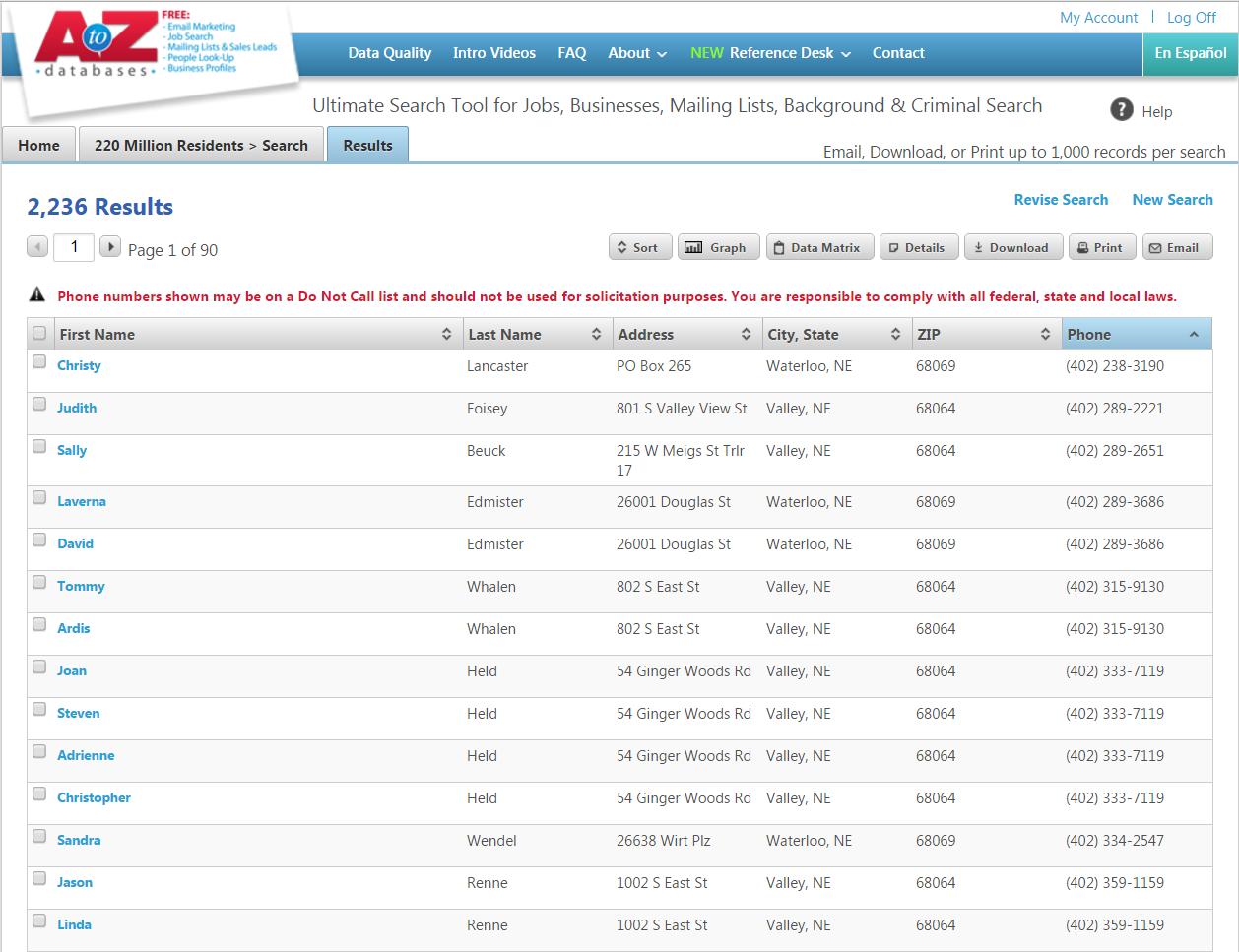Open the Data Matrix
This screenshot has height=952, width=1239.
pos(819,247)
